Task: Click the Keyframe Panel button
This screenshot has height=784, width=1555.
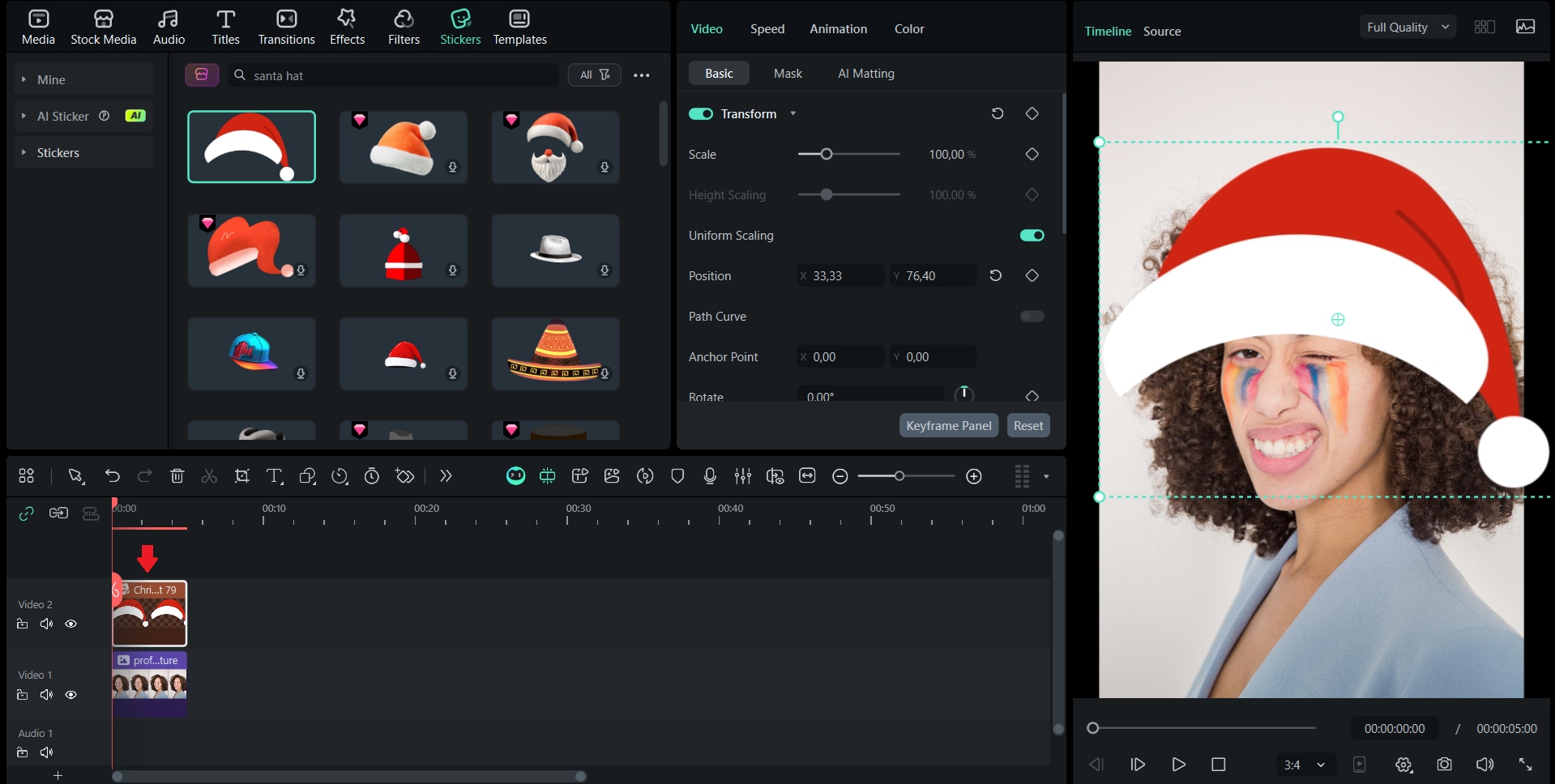Action: point(948,424)
